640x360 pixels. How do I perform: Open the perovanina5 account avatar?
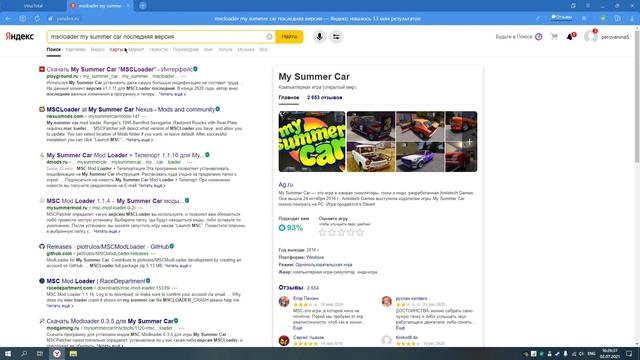coord(590,37)
